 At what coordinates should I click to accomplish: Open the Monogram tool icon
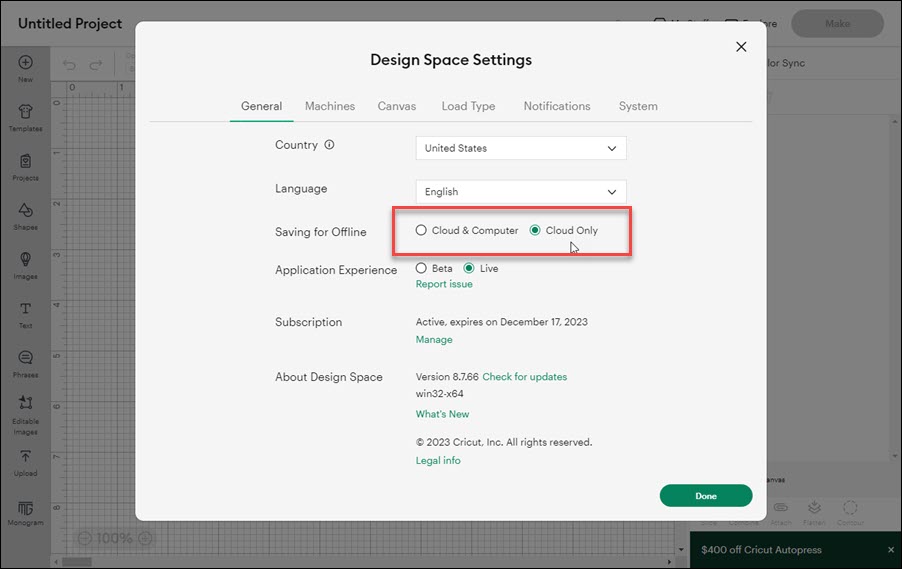coord(25,509)
